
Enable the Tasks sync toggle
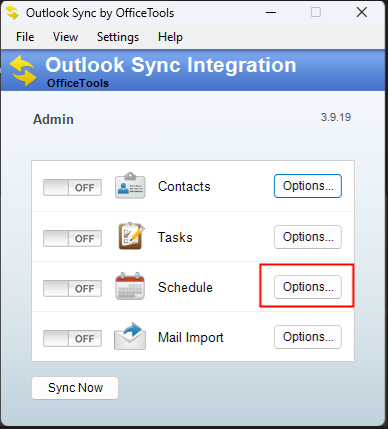point(72,238)
